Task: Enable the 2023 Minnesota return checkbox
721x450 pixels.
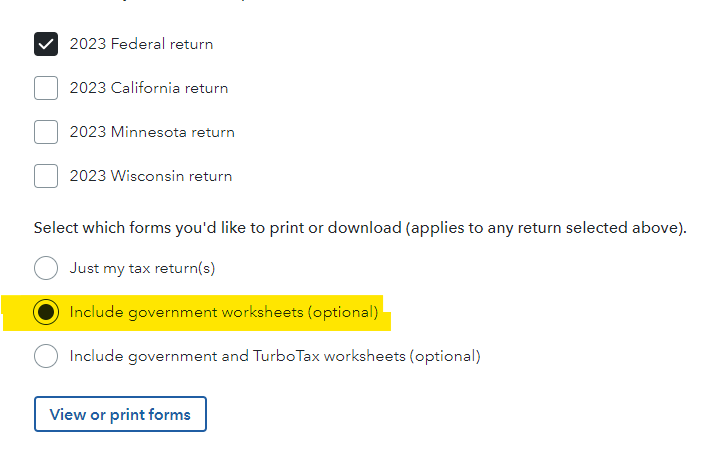Action: coord(46,132)
